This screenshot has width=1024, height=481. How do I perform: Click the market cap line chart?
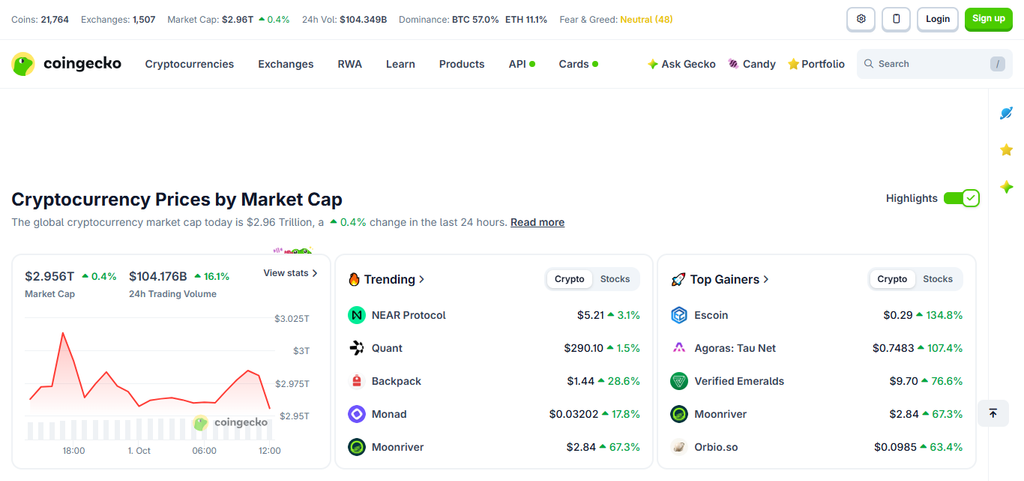(x=150, y=377)
